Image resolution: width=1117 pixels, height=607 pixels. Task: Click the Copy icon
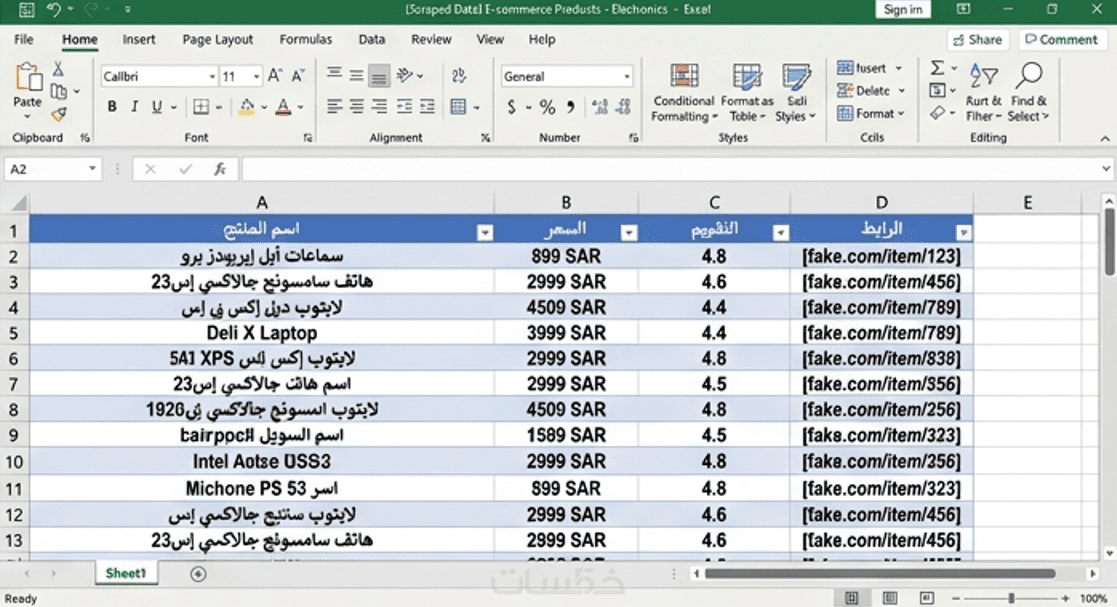point(58,91)
